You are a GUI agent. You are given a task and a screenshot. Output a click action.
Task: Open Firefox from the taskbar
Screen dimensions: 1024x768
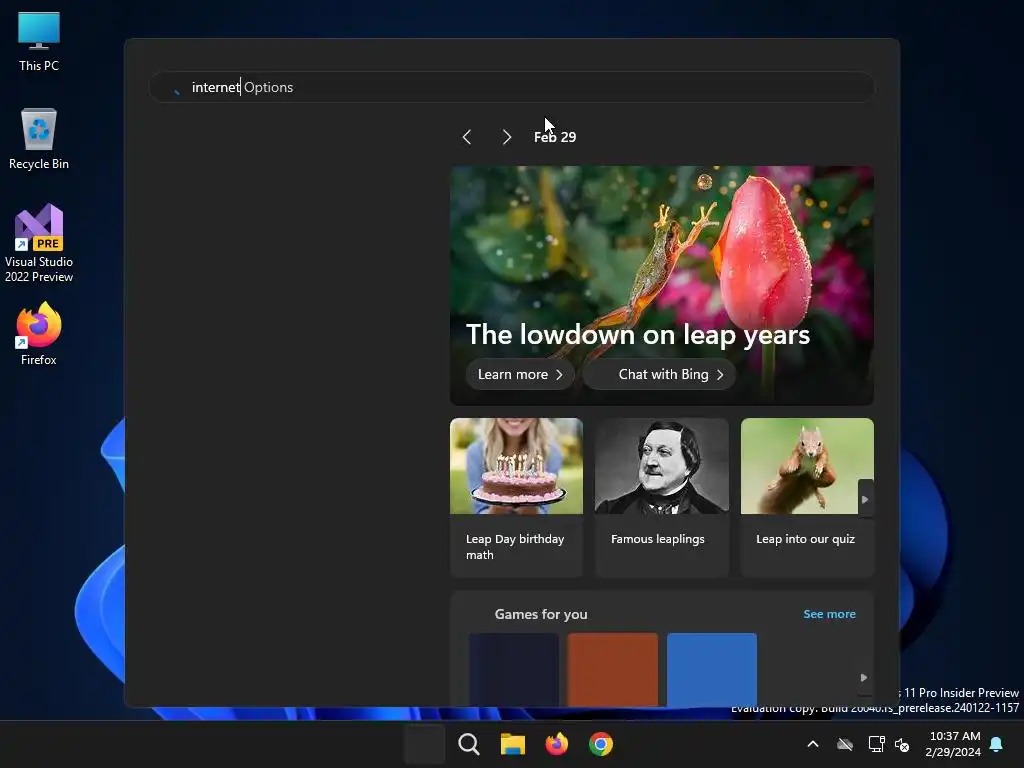pos(556,744)
